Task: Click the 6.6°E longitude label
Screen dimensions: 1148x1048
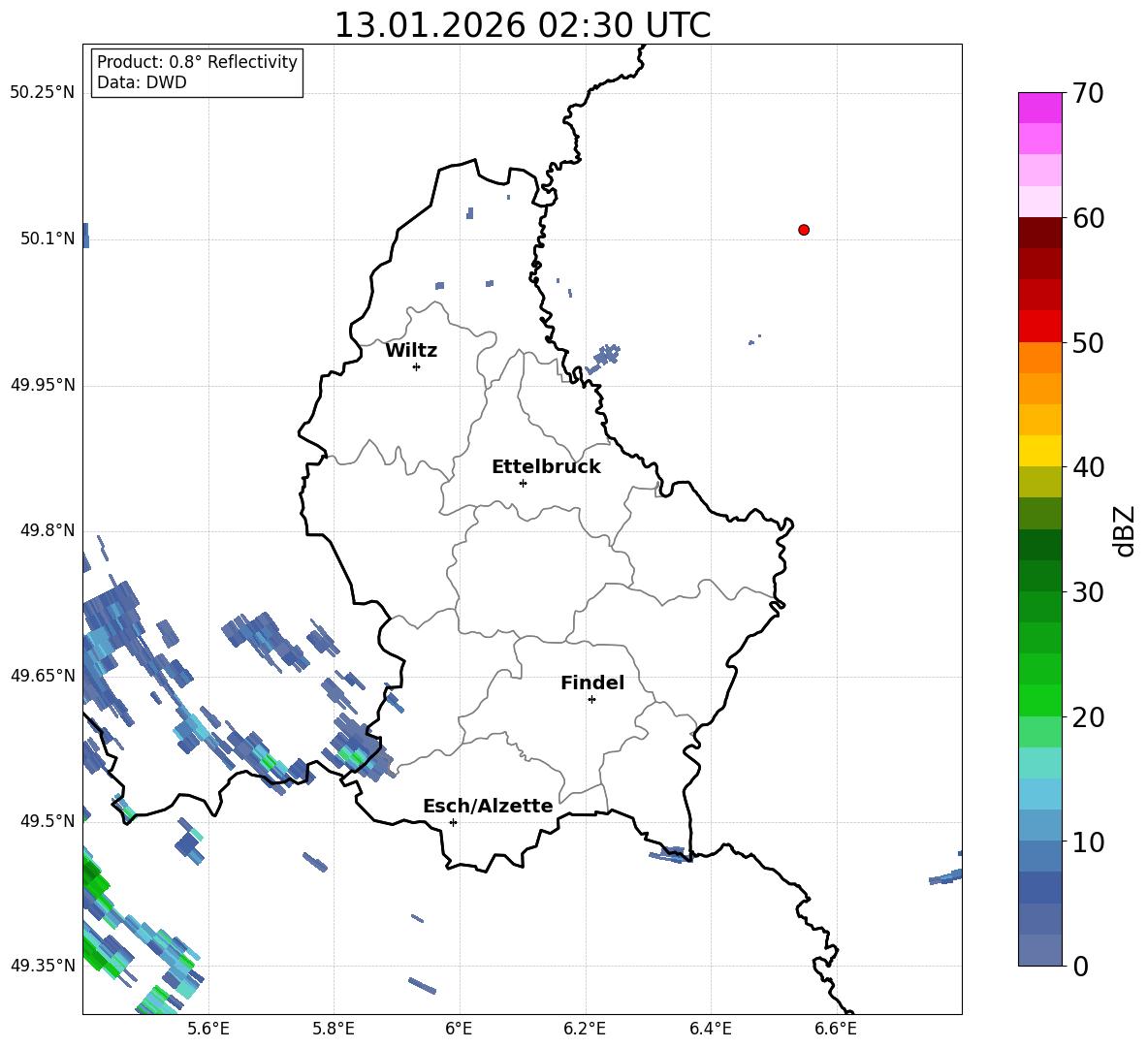Action: tap(836, 1029)
